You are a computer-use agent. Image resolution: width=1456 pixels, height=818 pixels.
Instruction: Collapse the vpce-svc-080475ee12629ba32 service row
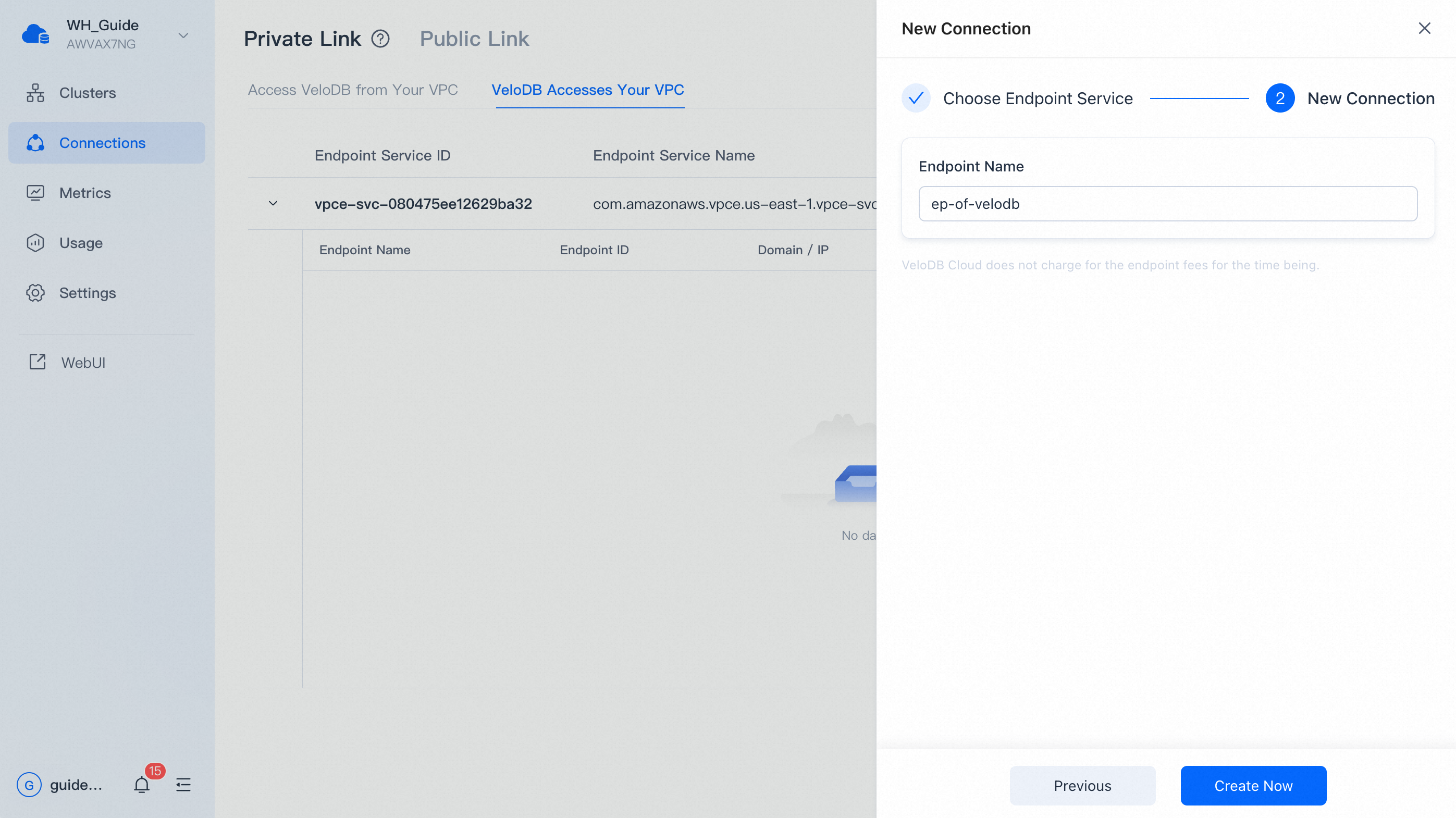[x=274, y=203]
